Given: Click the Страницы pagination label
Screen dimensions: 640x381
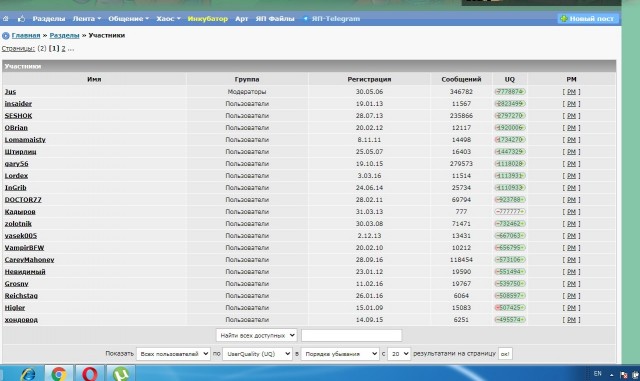Looking at the screenshot, I should tap(18, 49).
